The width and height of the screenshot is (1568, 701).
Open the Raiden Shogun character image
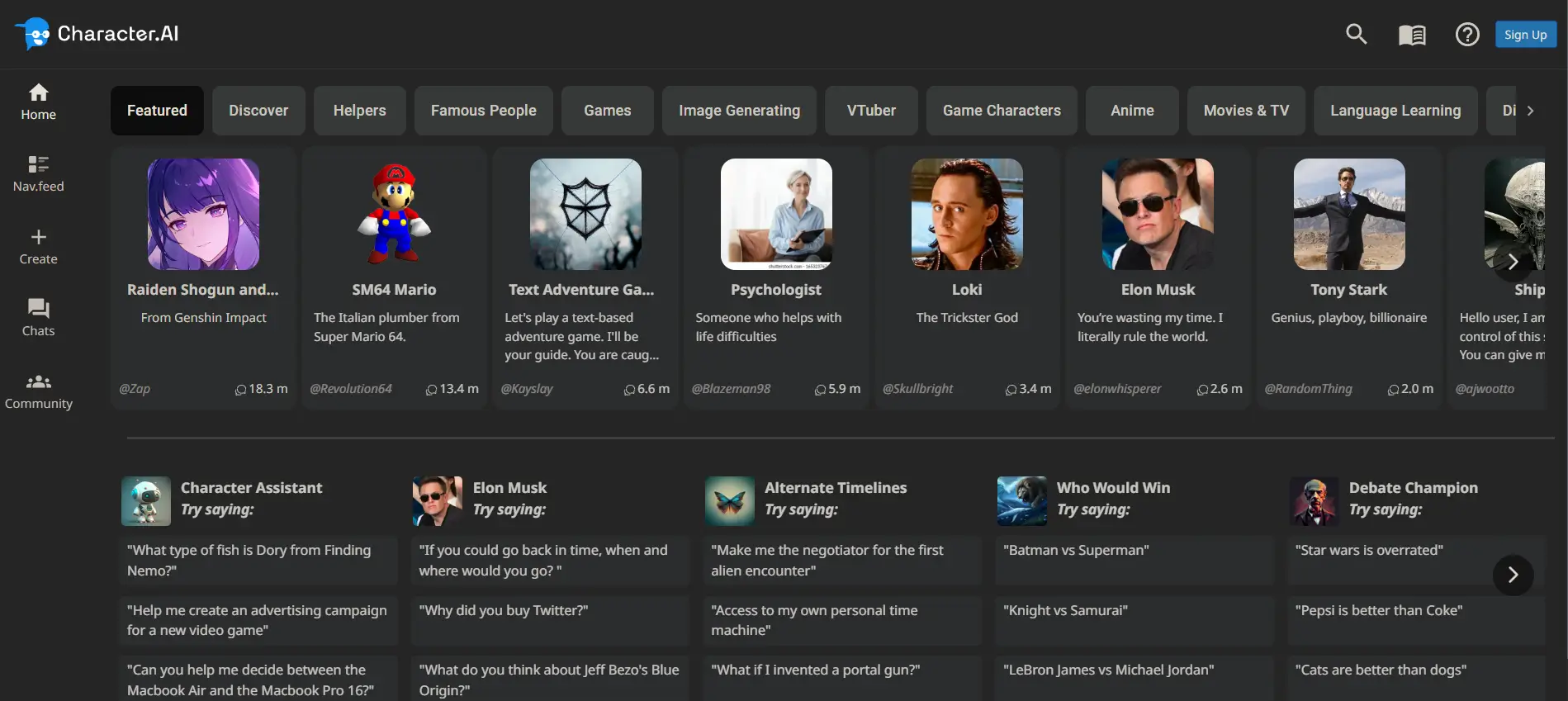(203, 214)
